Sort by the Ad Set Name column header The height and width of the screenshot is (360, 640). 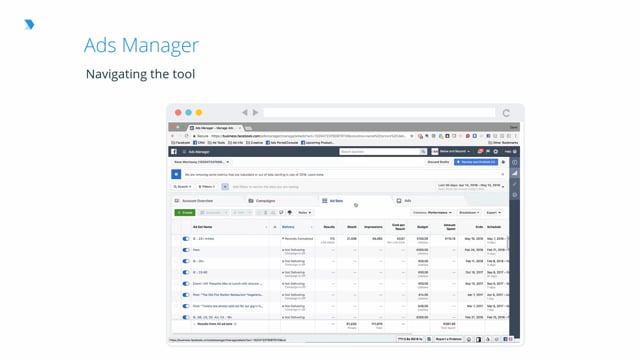202,227
